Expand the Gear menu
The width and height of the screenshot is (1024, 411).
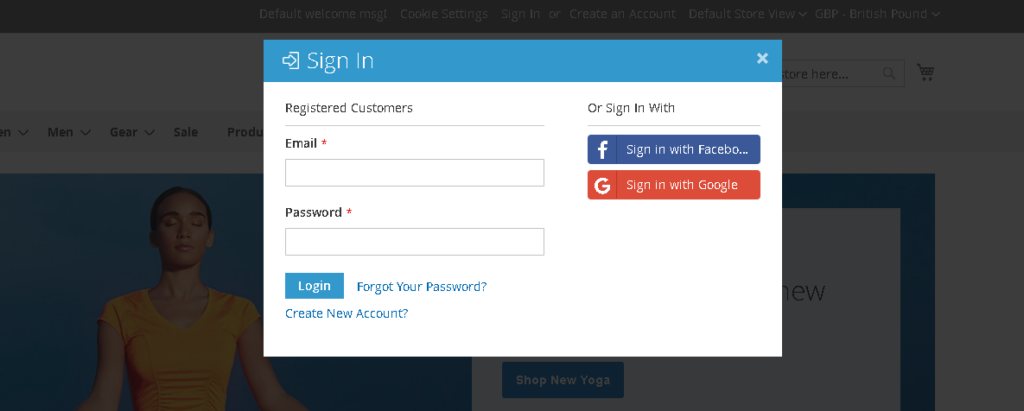click(132, 132)
